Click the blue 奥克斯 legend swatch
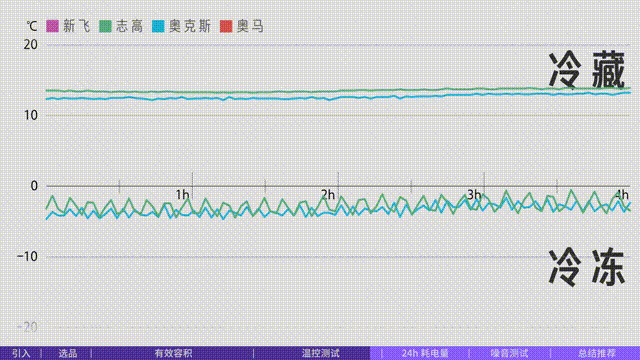 tap(158, 26)
